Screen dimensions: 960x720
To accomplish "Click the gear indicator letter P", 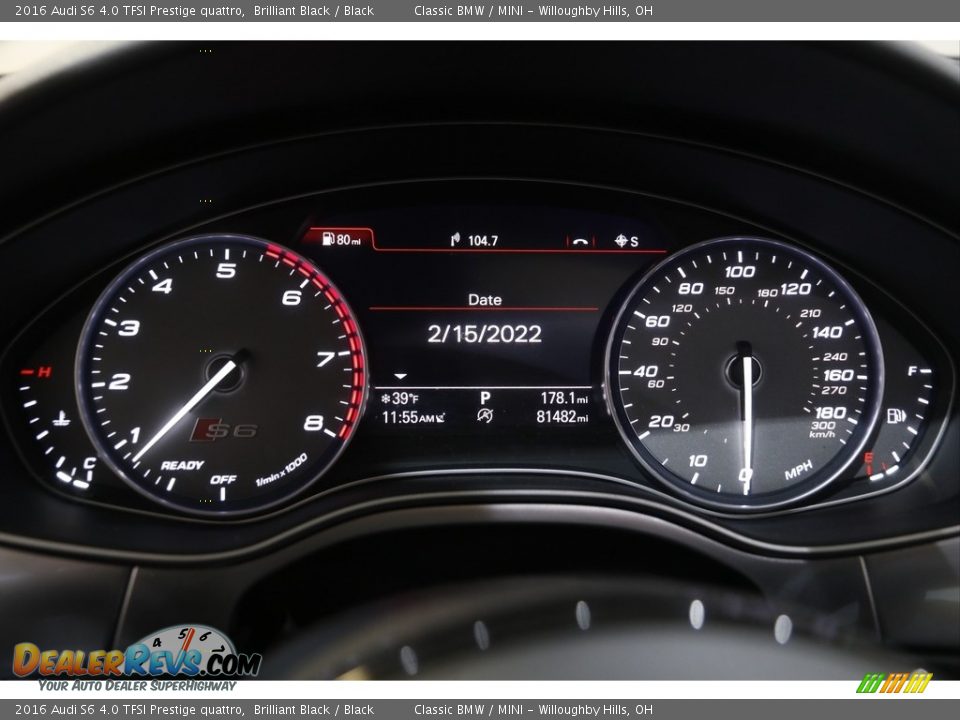I will point(485,398).
